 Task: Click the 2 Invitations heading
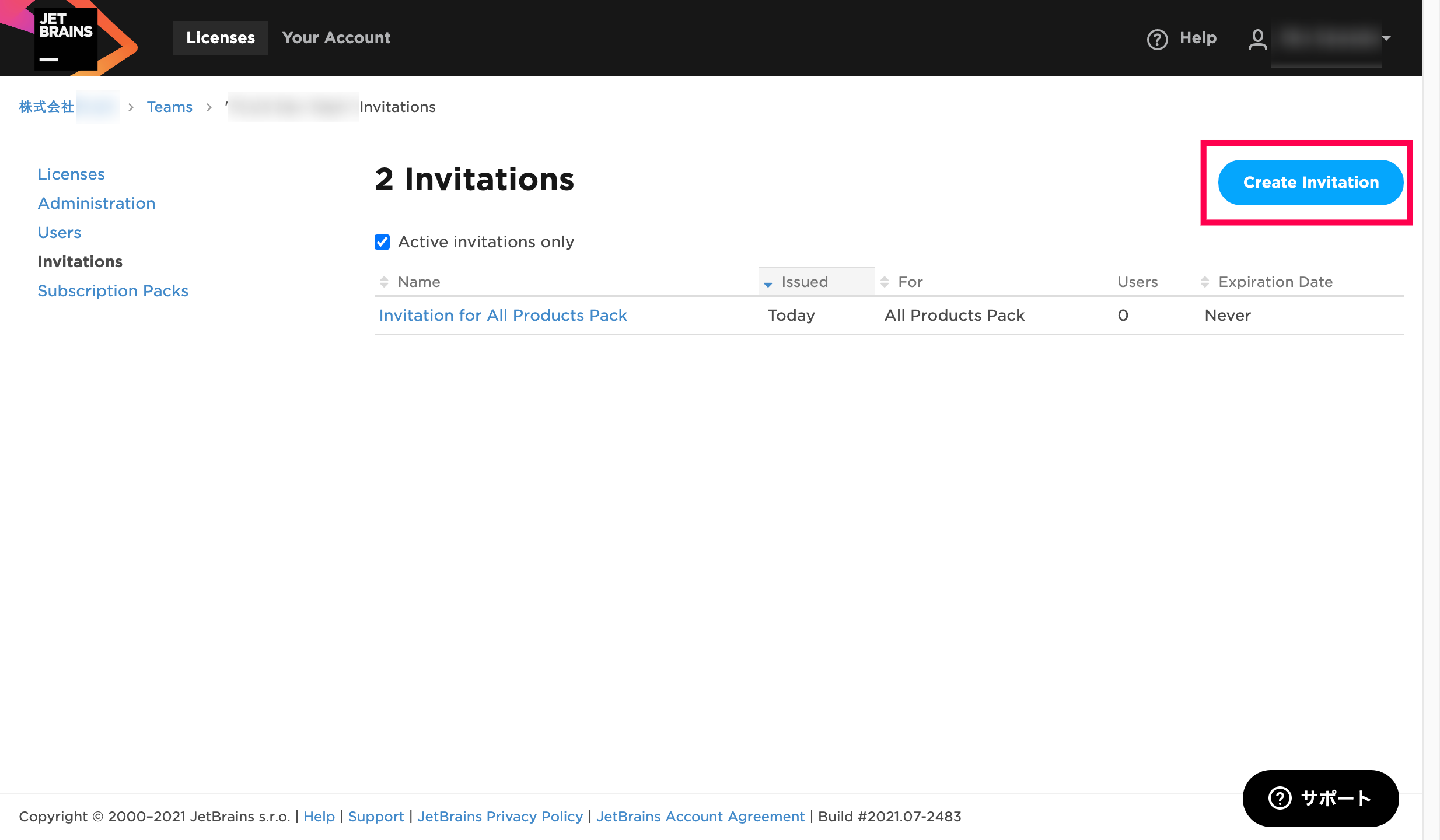pos(474,179)
